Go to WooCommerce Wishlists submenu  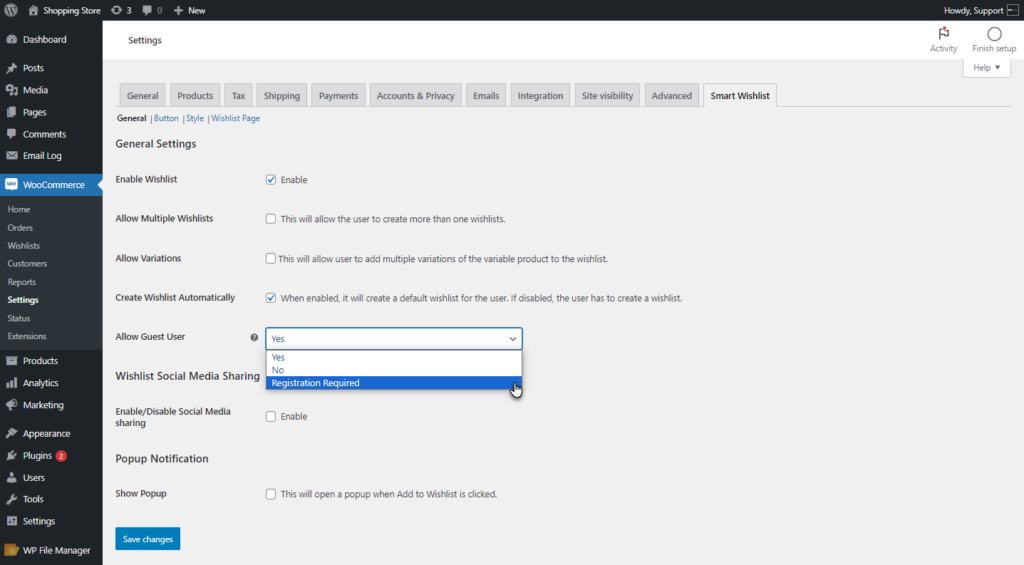pos(24,246)
